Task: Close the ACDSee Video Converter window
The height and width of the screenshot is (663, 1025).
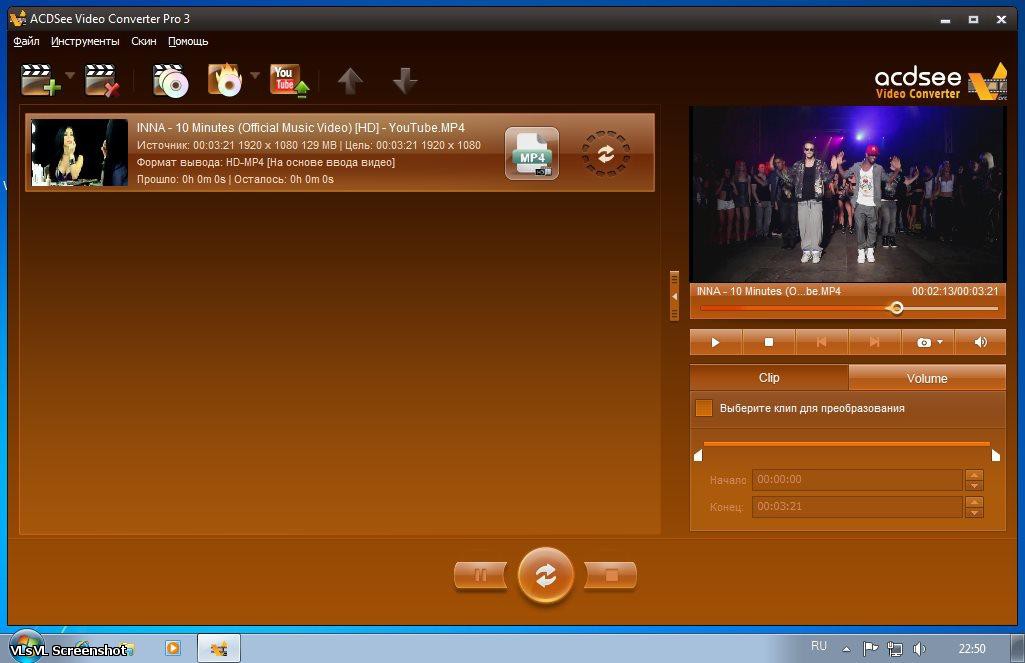Action: (1001, 20)
